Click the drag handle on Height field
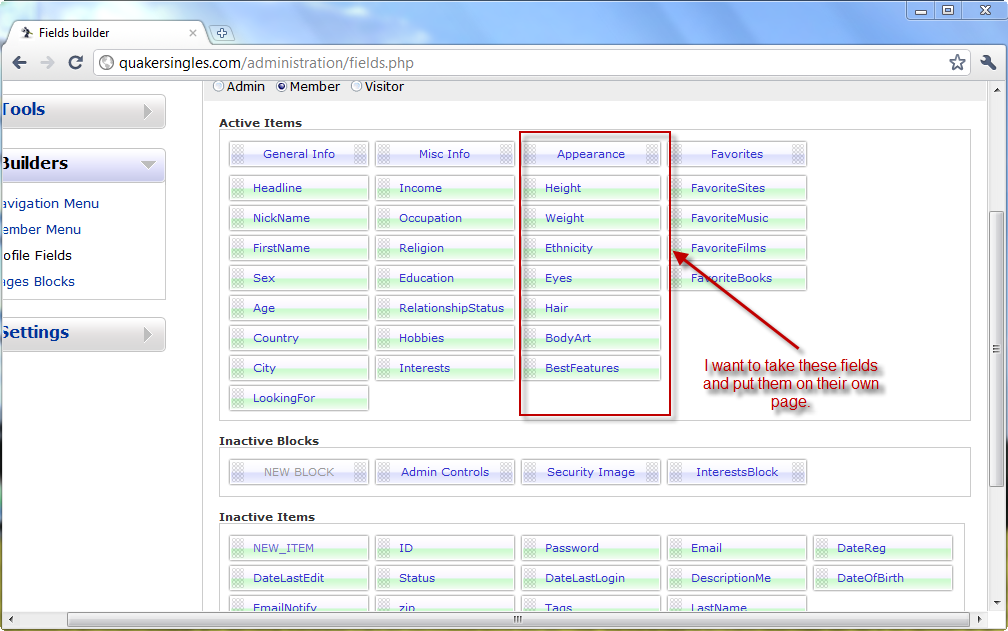This screenshot has height=631, width=1008. (530, 188)
